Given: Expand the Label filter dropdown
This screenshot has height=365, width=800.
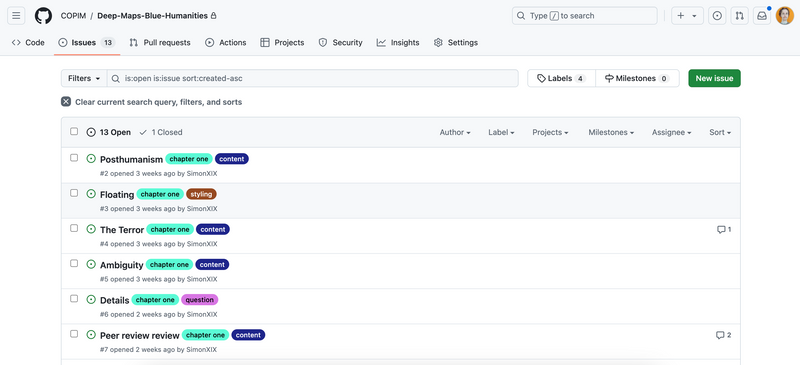Looking at the screenshot, I should pyautogui.click(x=501, y=132).
